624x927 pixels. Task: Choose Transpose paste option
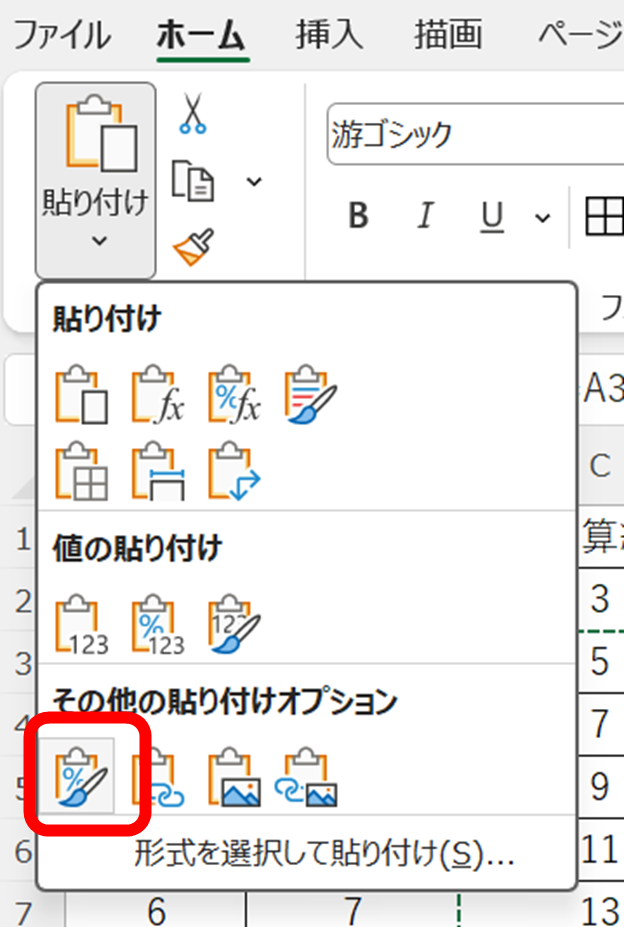[x=234, y=470]
